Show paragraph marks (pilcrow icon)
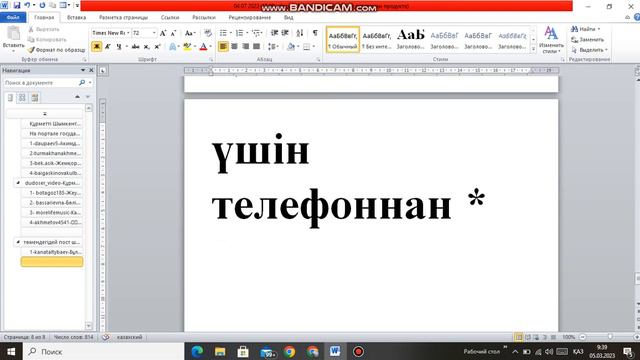 pos(315,33)
